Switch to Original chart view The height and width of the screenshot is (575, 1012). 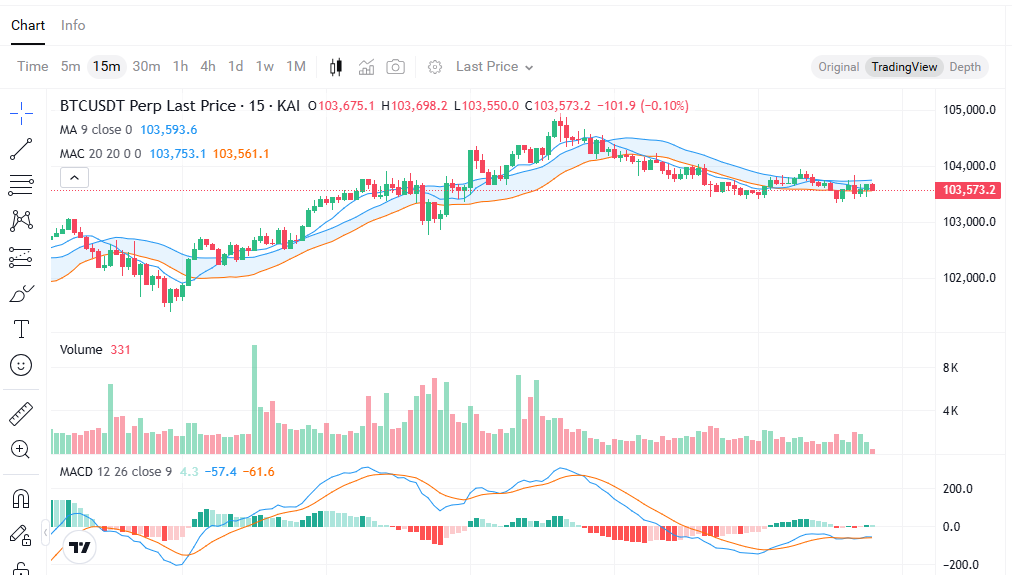[x=838, y=67]
